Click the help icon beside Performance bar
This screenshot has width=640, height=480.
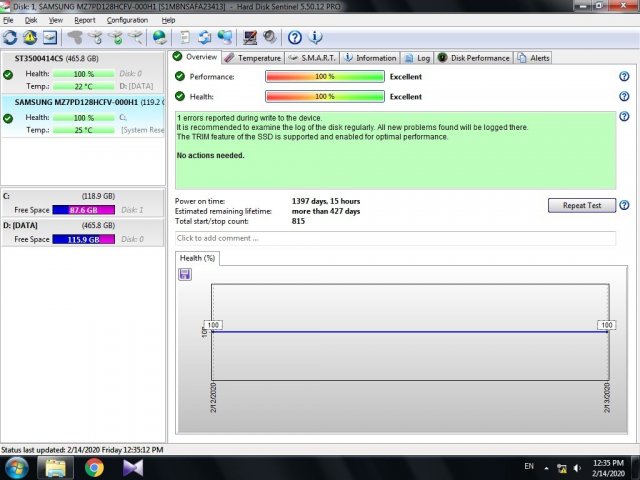tap(623, 76)
